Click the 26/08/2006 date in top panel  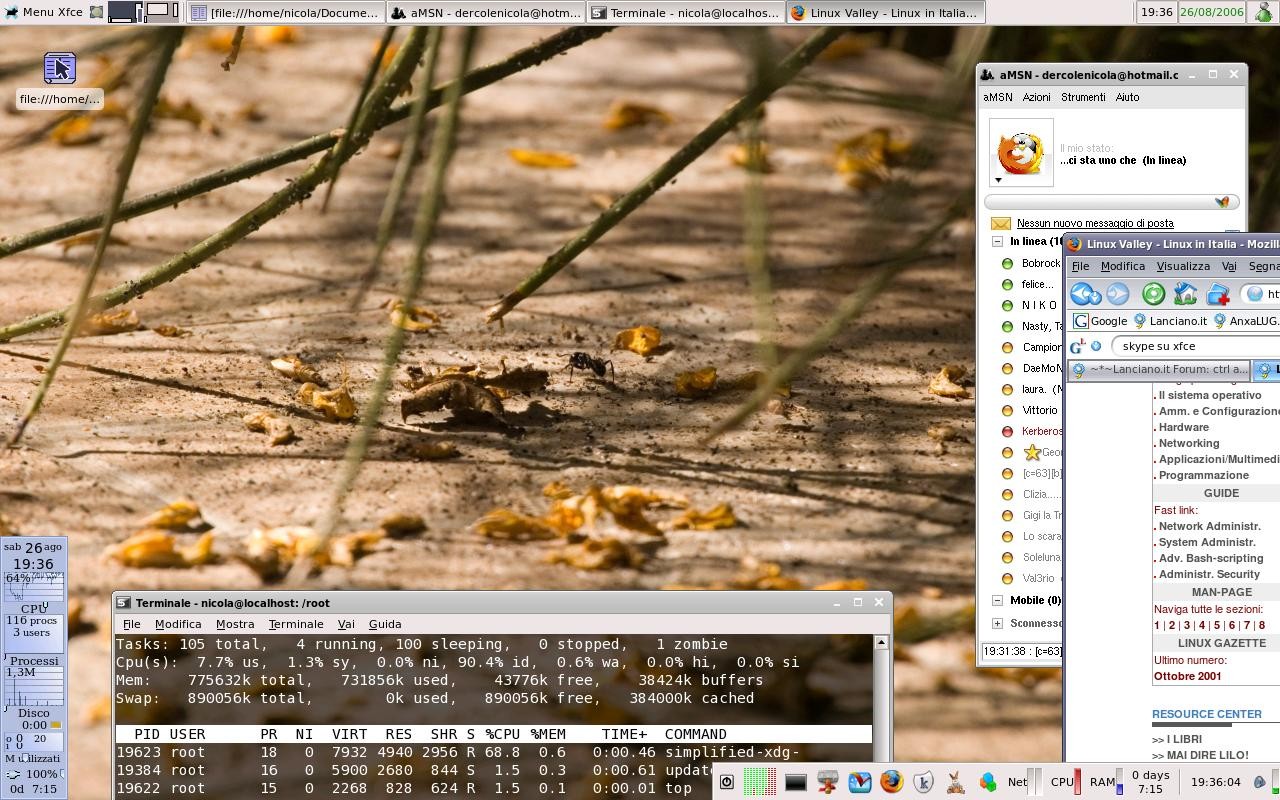[1211, 12]
